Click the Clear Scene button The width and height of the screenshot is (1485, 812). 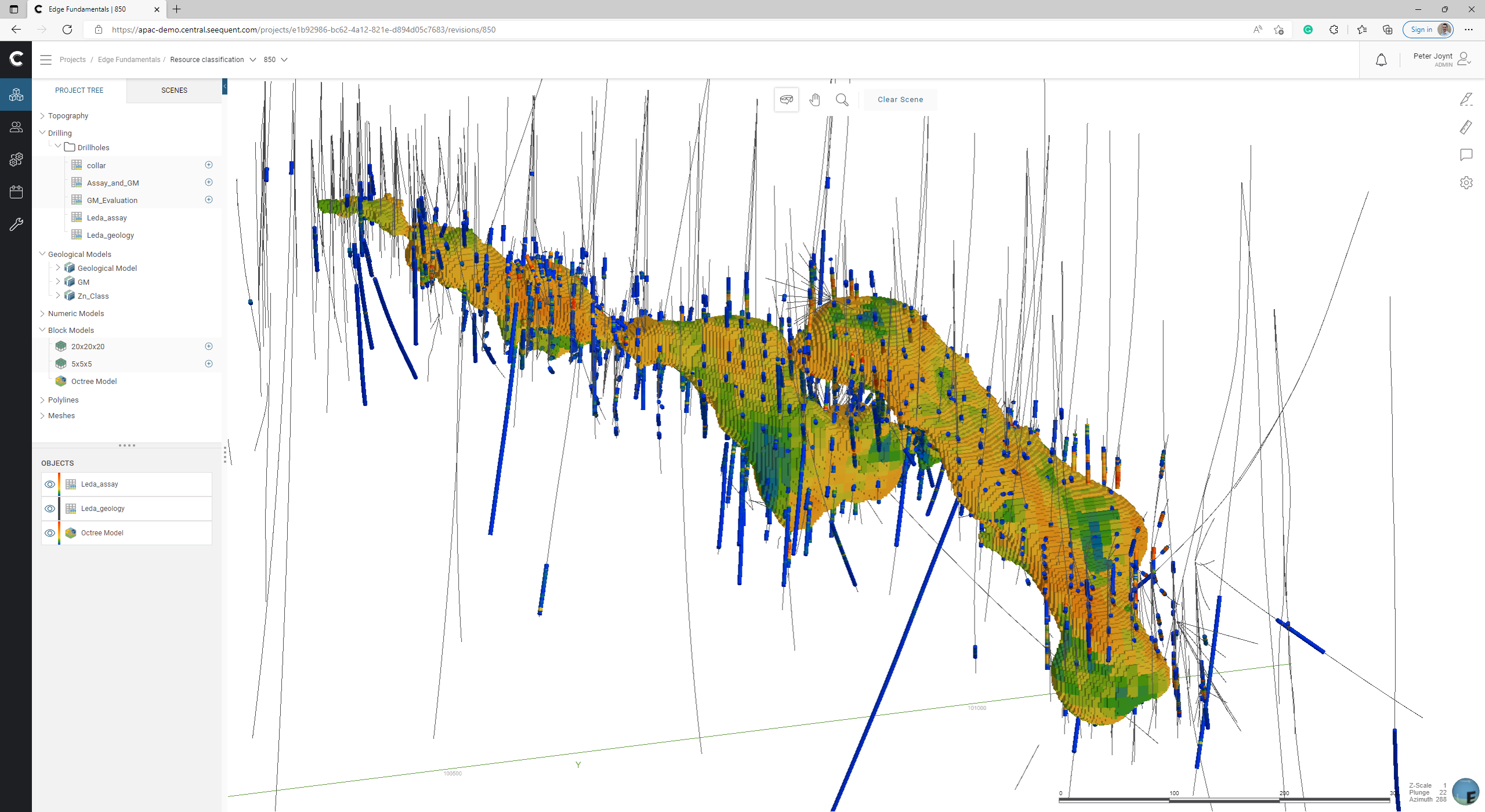click(900, 100)
